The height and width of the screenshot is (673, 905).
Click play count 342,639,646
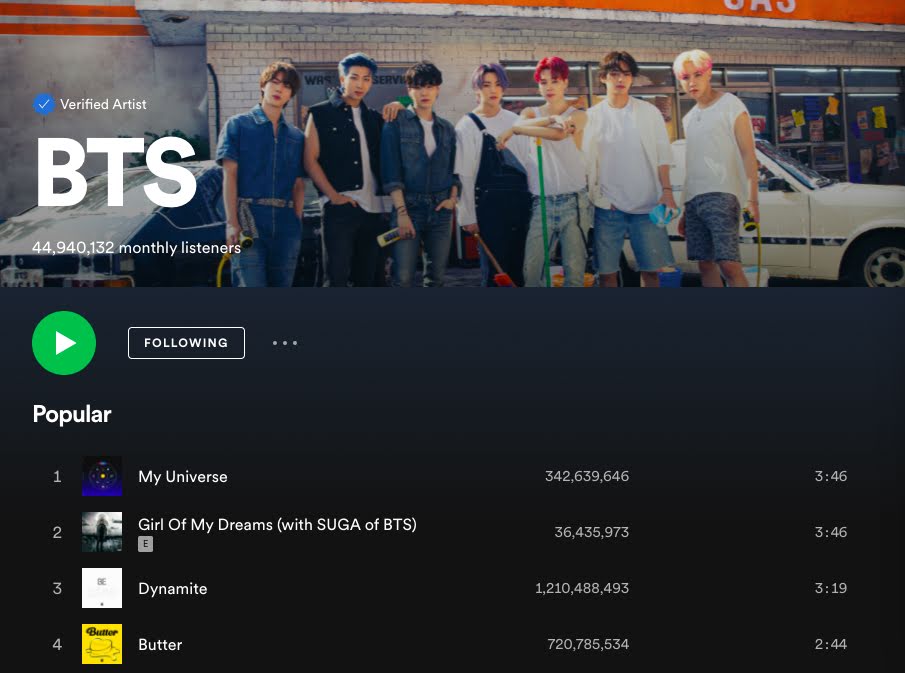[587, 476]
